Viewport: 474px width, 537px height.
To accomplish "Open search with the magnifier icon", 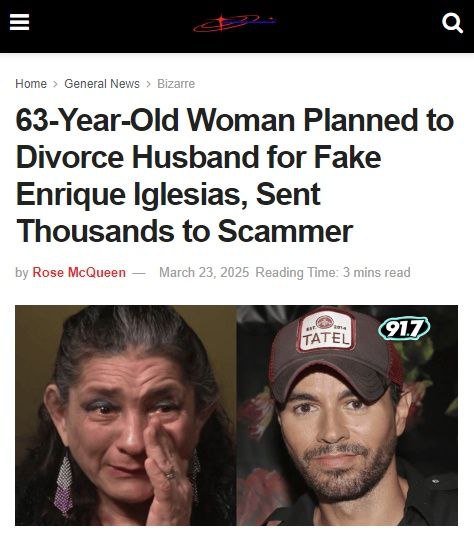I will (452, 23).
